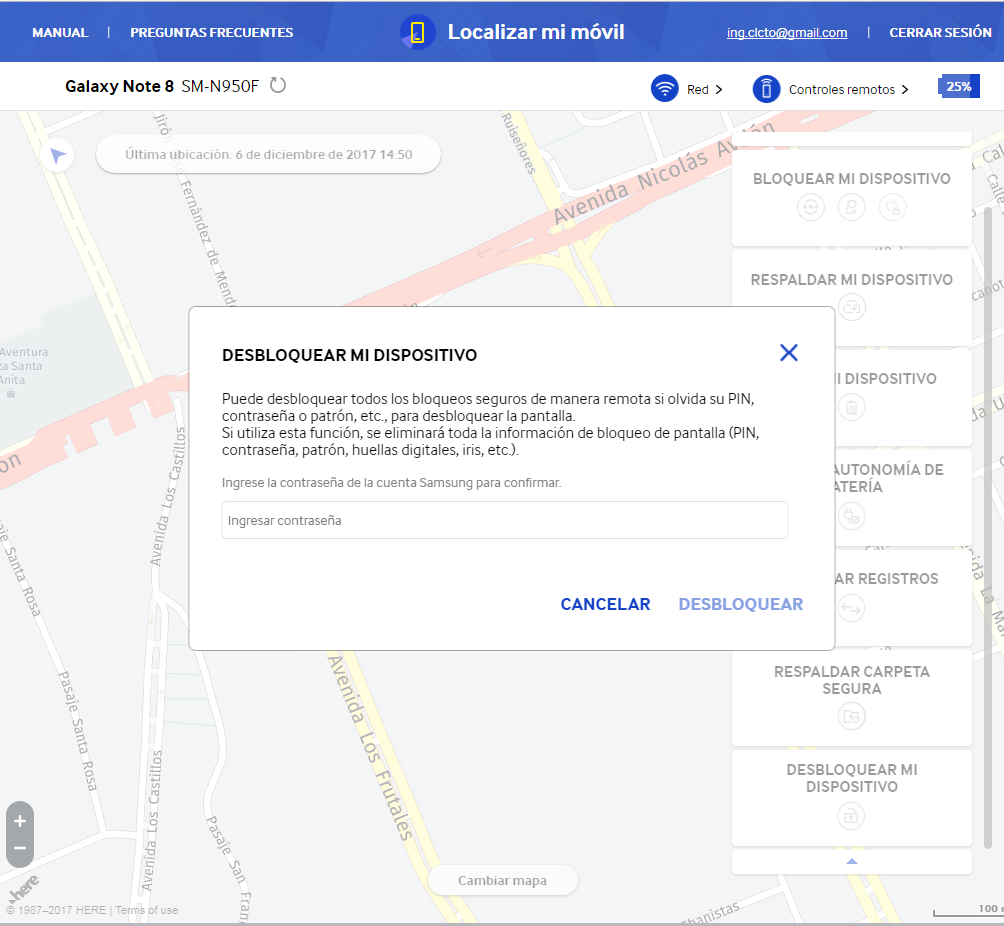
Task: Click the trash bin erase-device icon
Action: coord(852,407)
